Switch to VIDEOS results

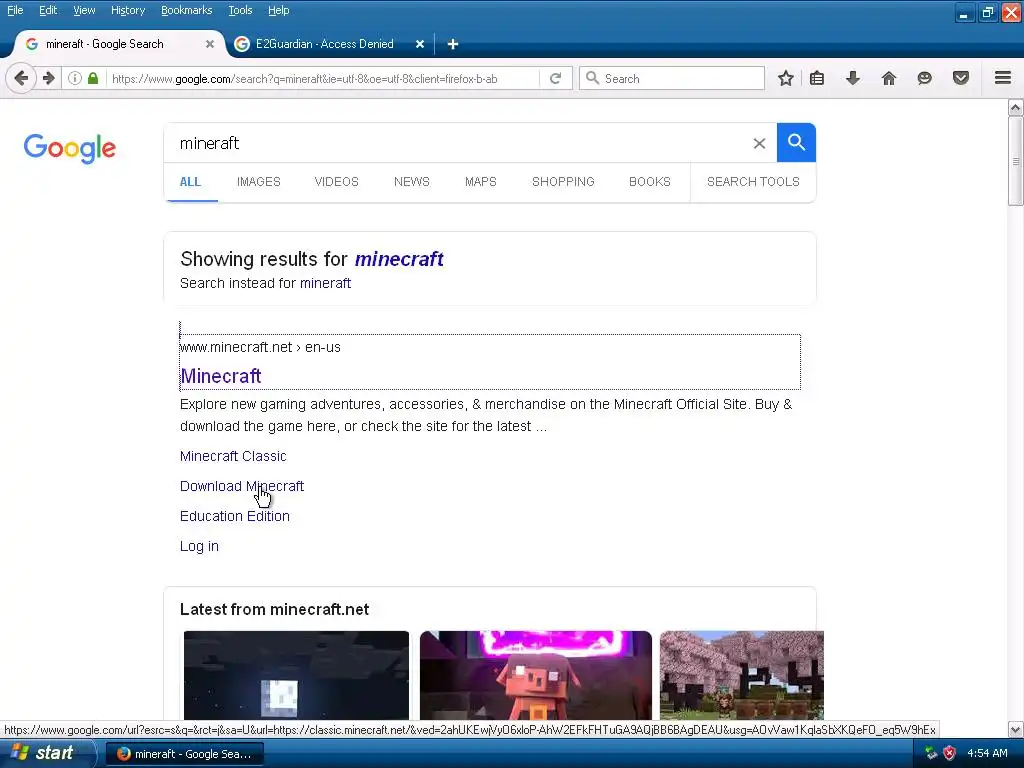(336, 182)
